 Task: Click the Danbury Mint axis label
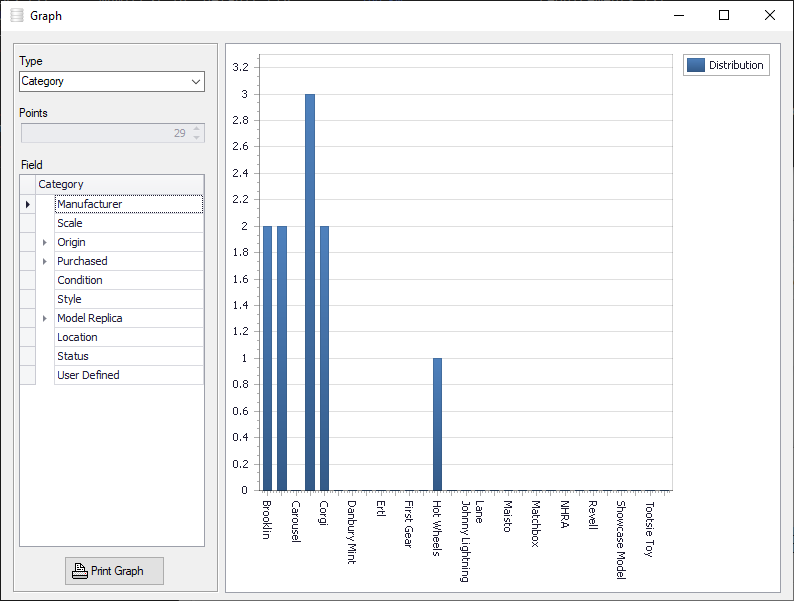coord(352,532)
